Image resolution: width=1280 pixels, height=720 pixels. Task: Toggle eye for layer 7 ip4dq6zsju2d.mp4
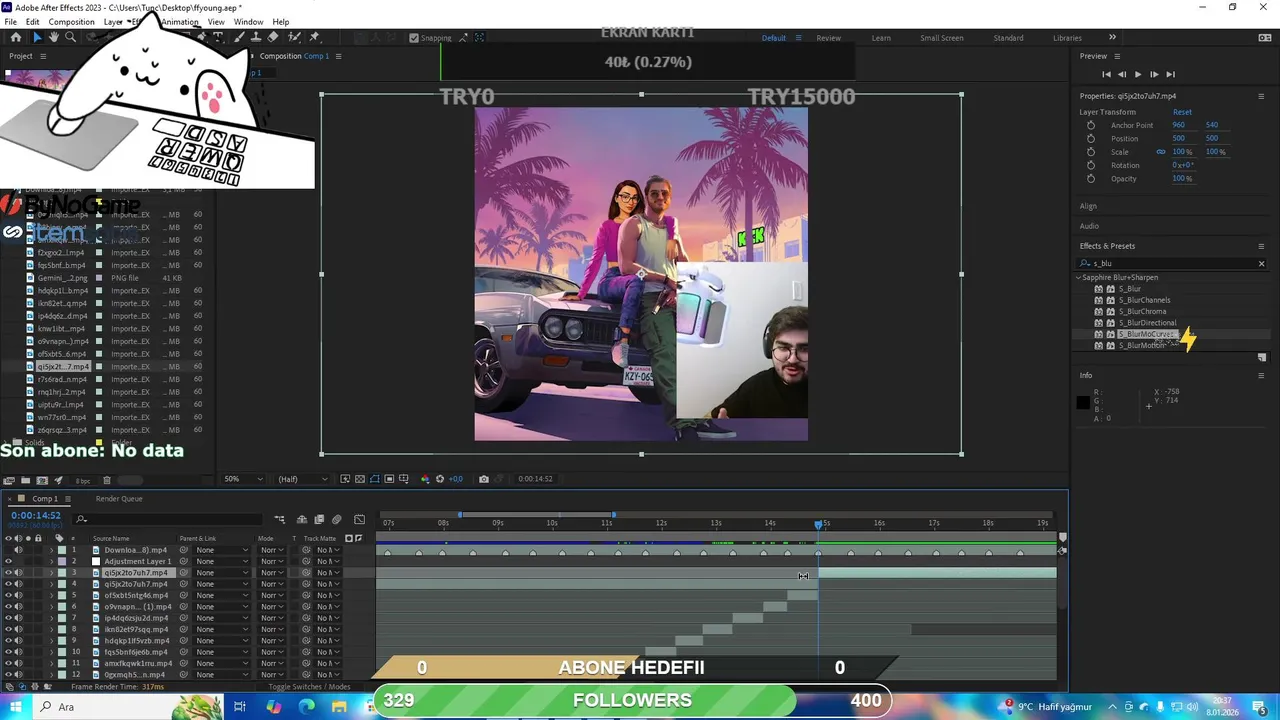coord(8,618)
